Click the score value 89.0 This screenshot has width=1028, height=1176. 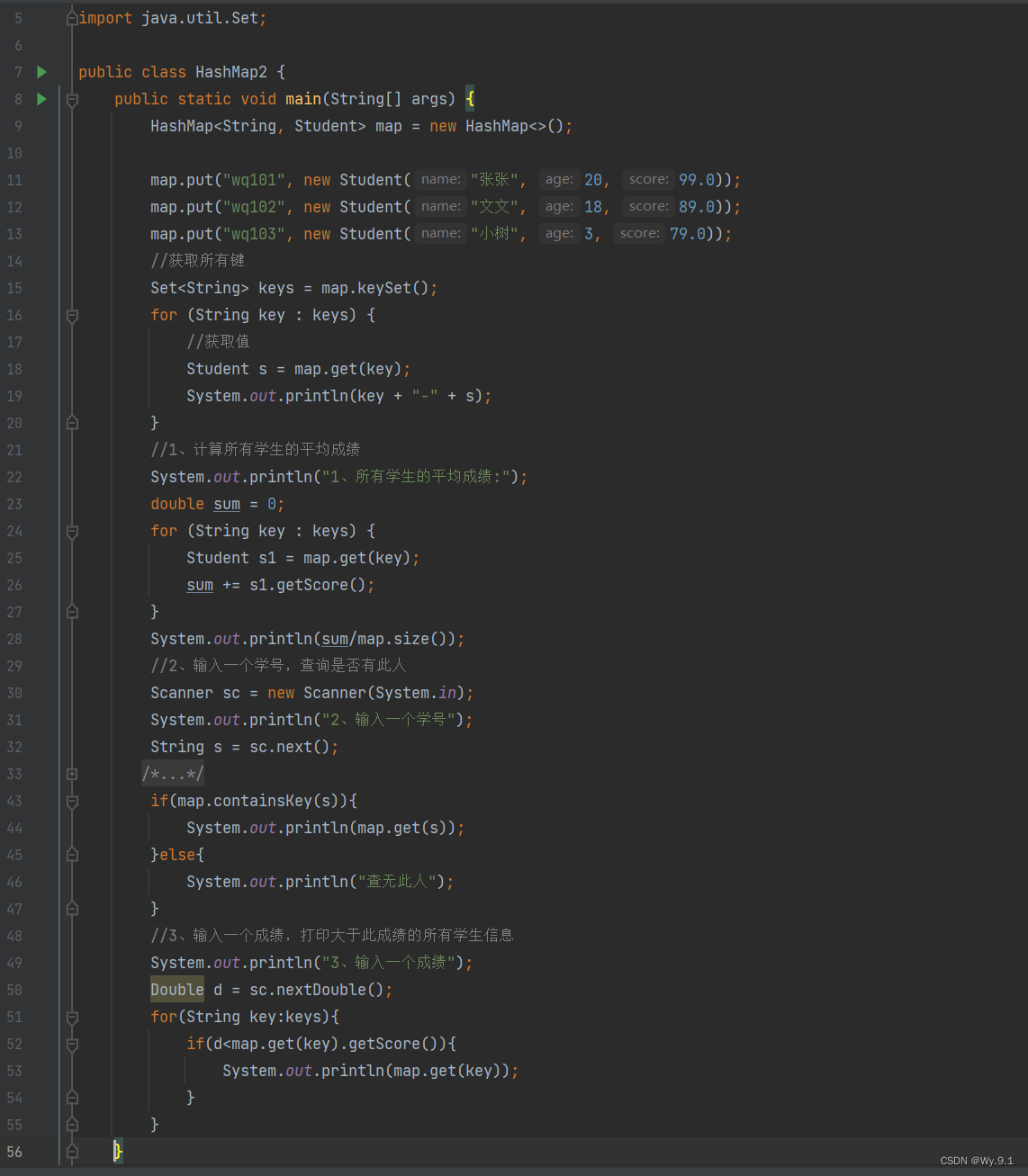tap(697, 207)
